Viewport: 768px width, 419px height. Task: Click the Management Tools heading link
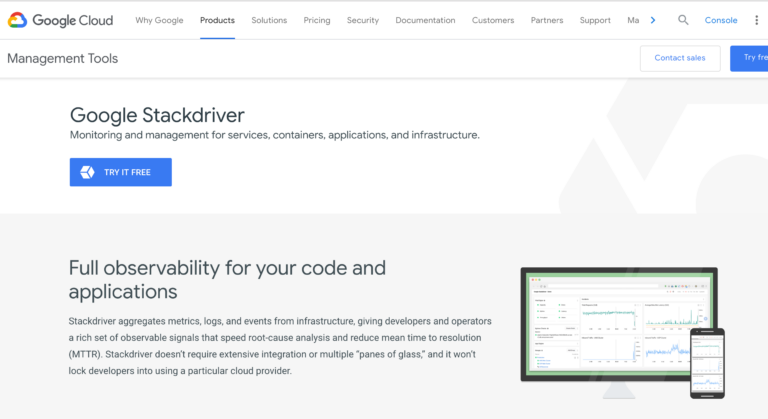[62, 58]
